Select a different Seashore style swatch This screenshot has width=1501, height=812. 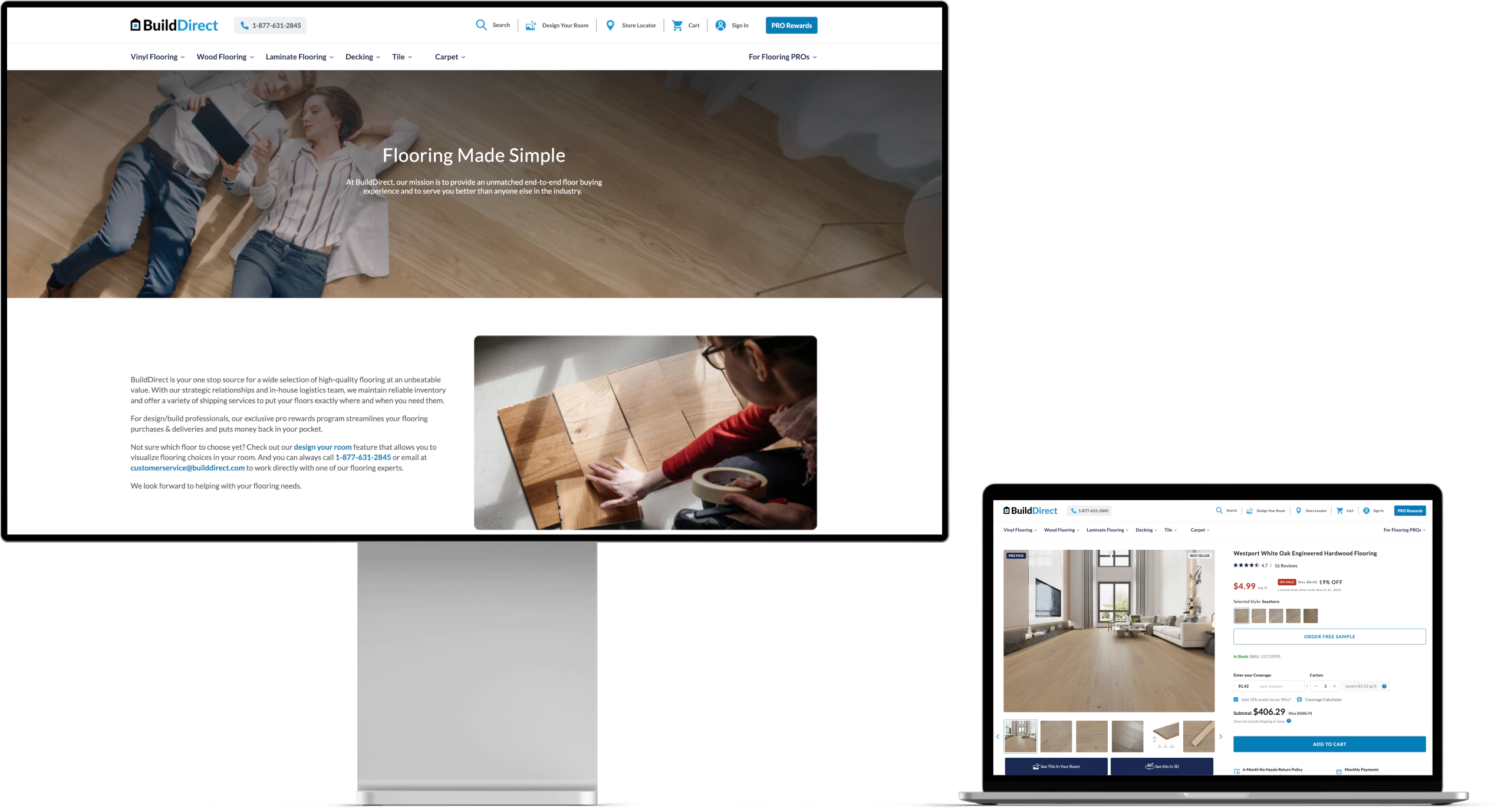pos(1259,616)
